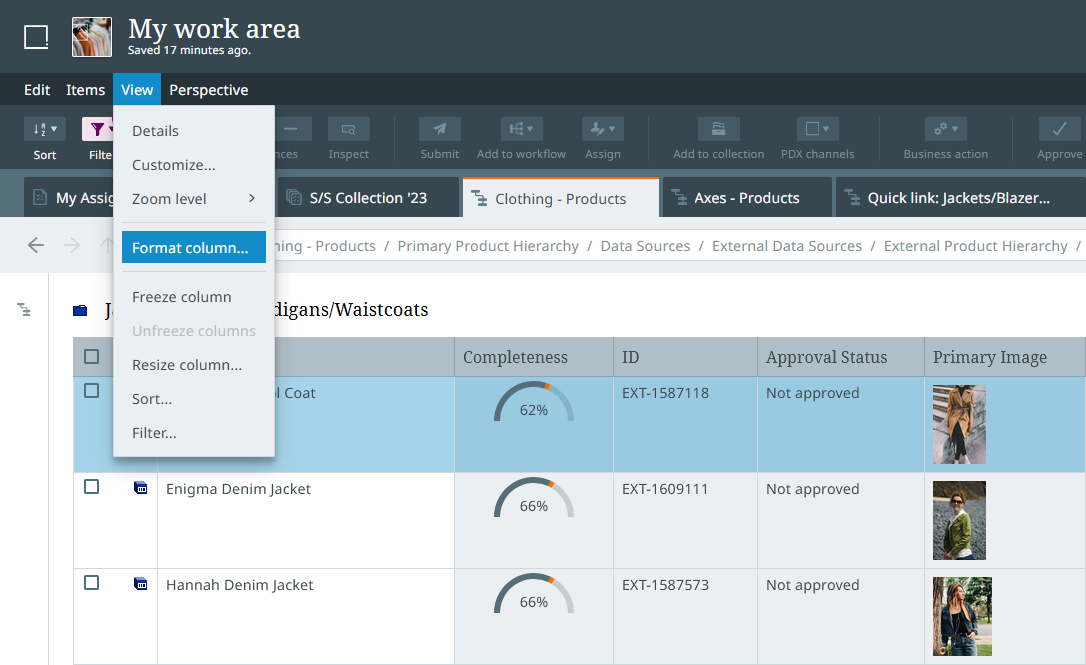Check the Hannah Denim Jacket row checkbox
1086x665 pixels.
tap(92, 583)
